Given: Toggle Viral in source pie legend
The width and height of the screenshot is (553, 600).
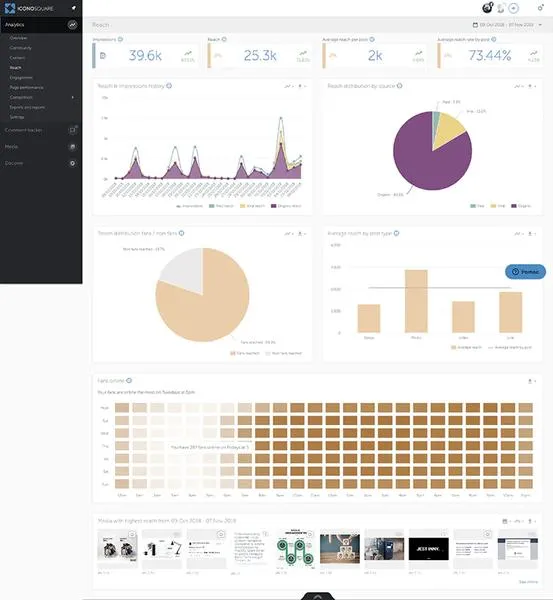Looking at the screenshot, I should (x=498, y=206).
